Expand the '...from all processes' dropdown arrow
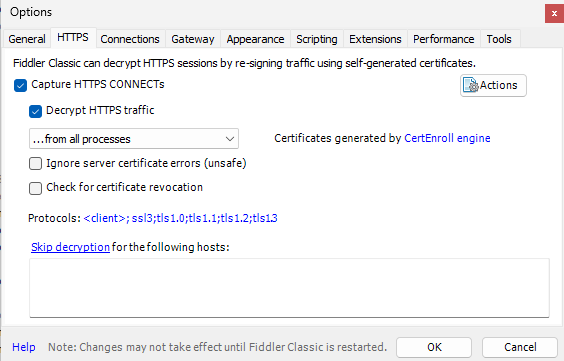The height and width of the screenshot is (361, 564). coord(230,139)
